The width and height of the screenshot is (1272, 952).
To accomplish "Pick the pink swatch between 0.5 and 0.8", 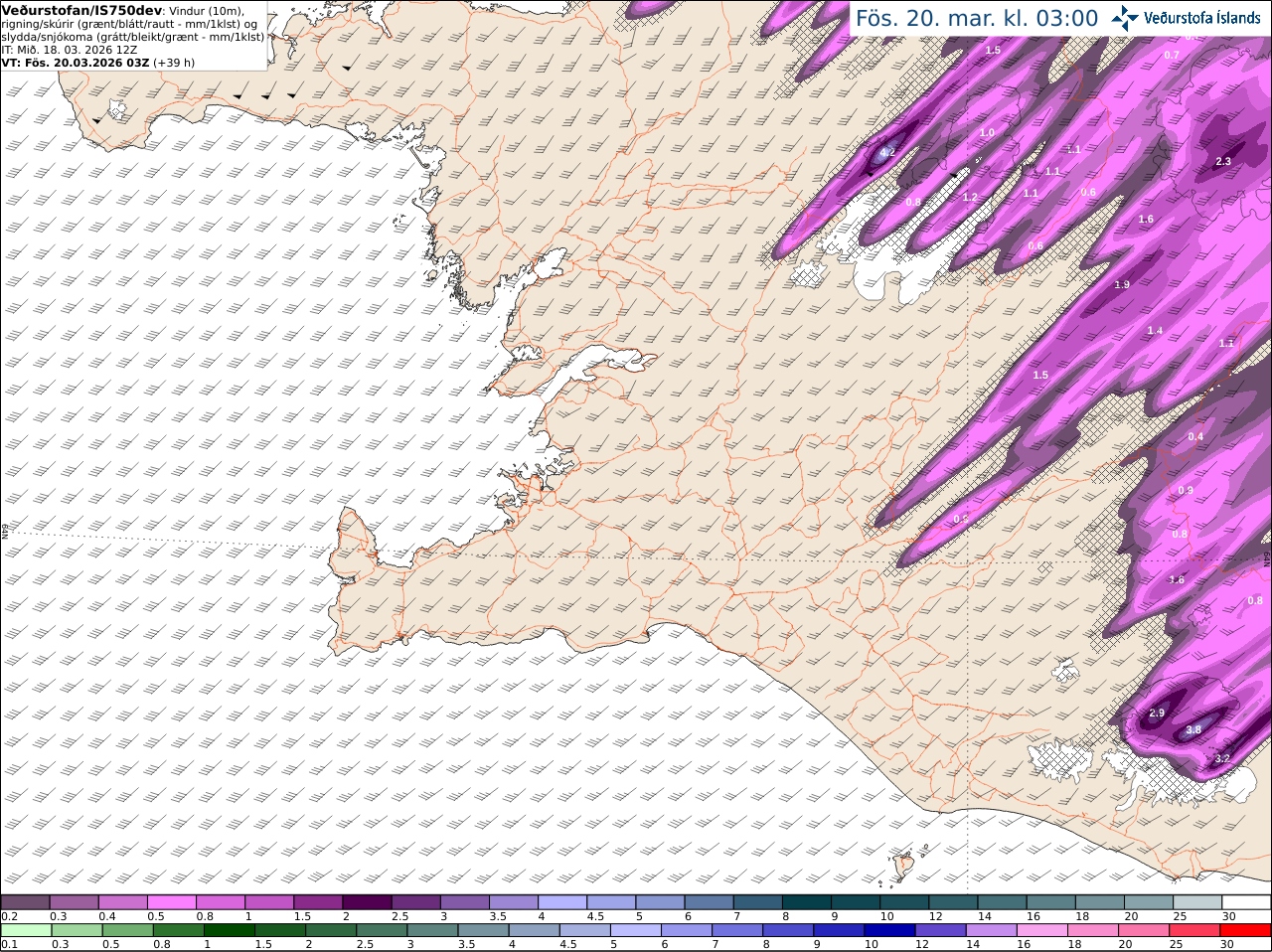I will pyautogui.click(x=171, y=902).
